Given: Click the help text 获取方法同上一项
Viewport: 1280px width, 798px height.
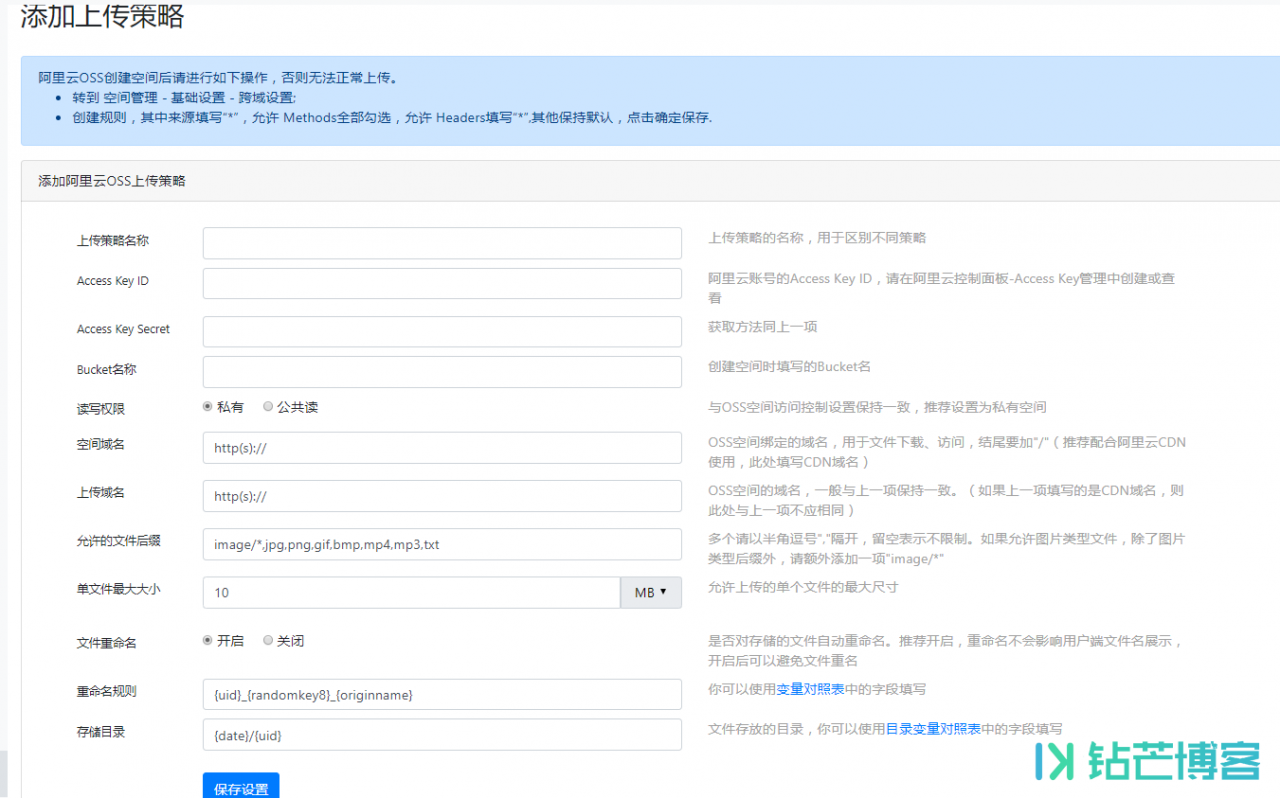Looking at the screenshot, I should (x=763, y=327).
